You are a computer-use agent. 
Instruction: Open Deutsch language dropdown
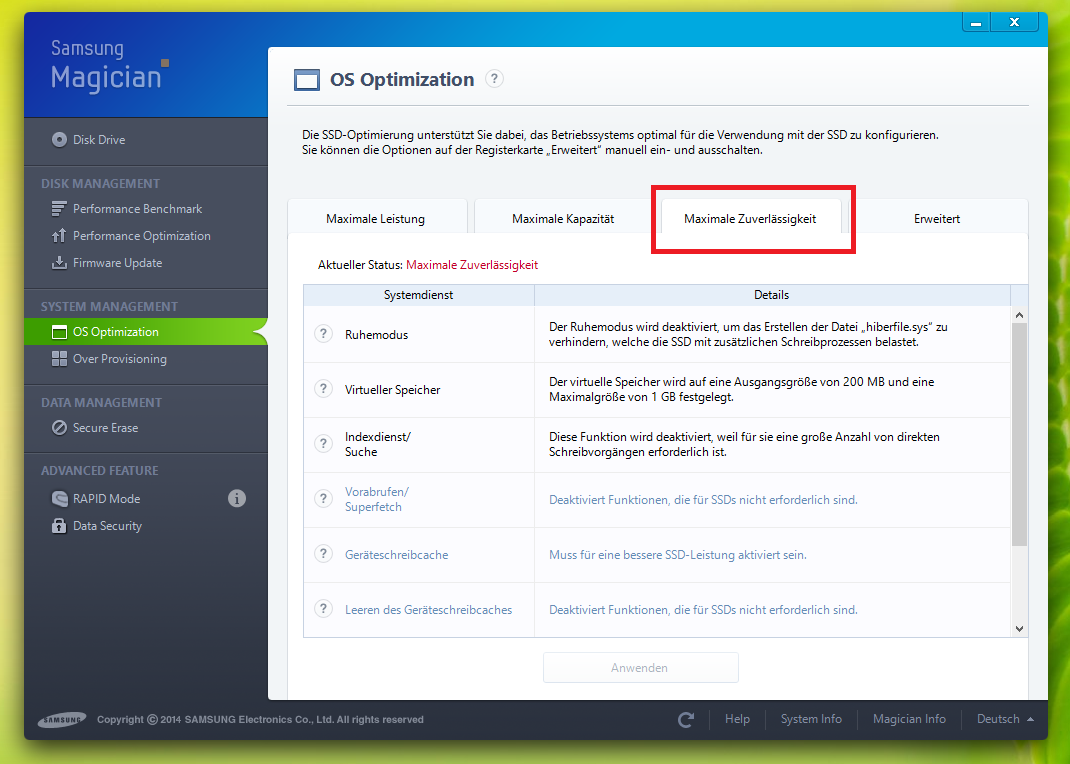coord(1004,719)
